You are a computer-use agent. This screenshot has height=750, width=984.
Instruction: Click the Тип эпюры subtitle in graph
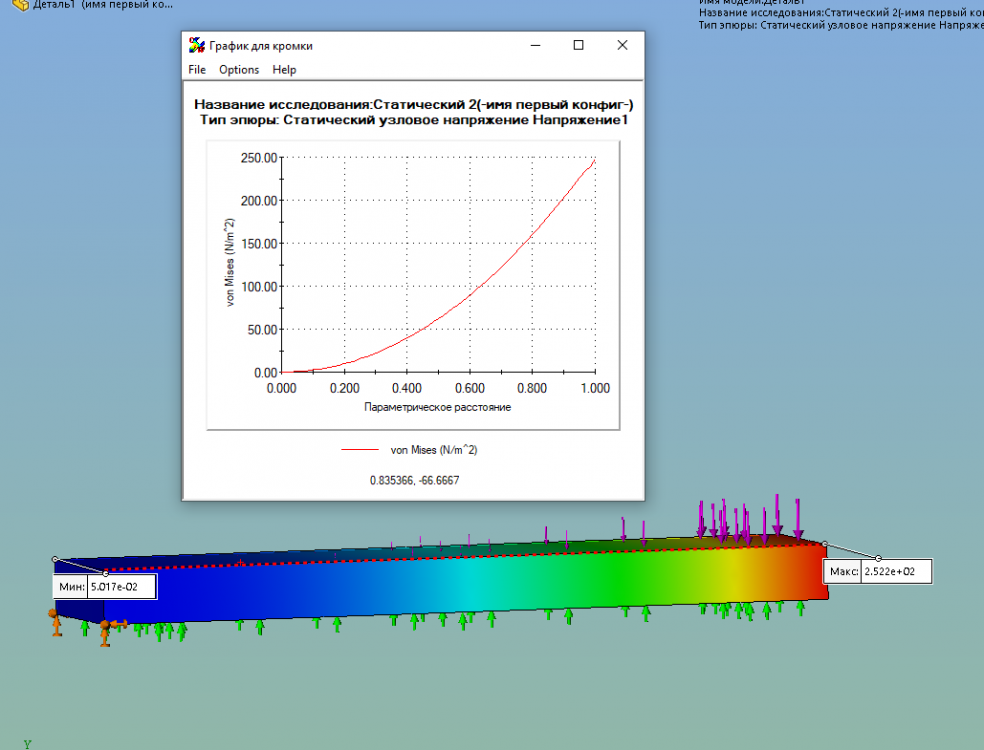pyautogui.click(x=414, y=120)
